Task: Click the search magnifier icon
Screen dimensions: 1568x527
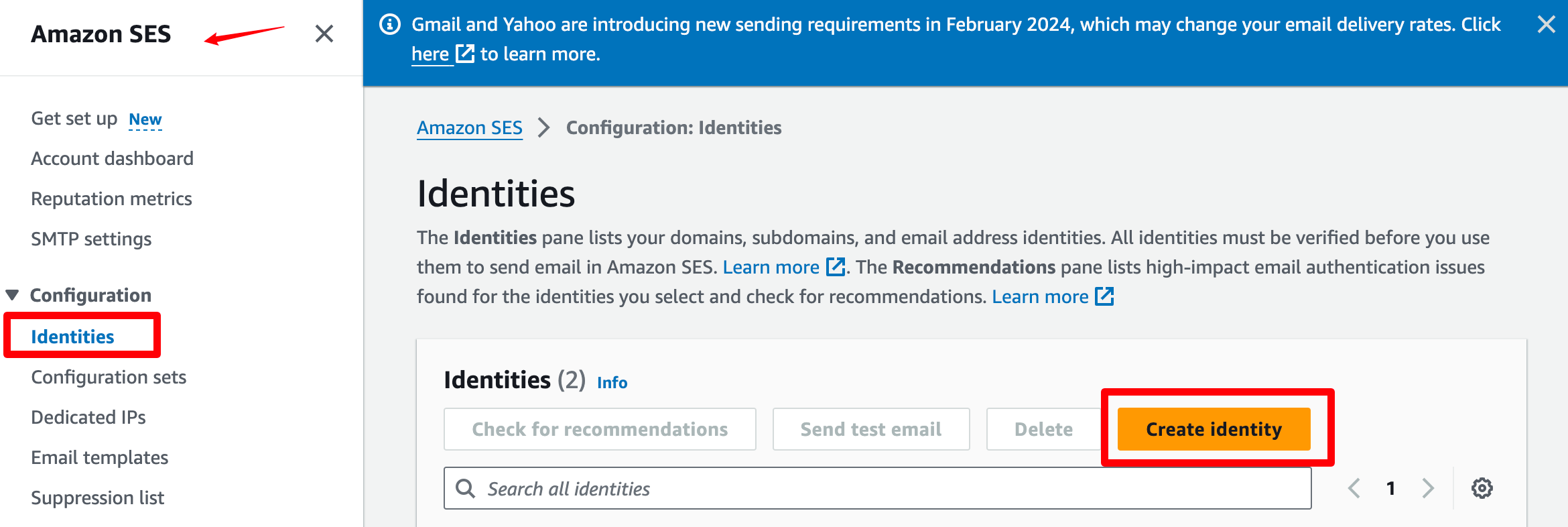Action: click(466, 488)
